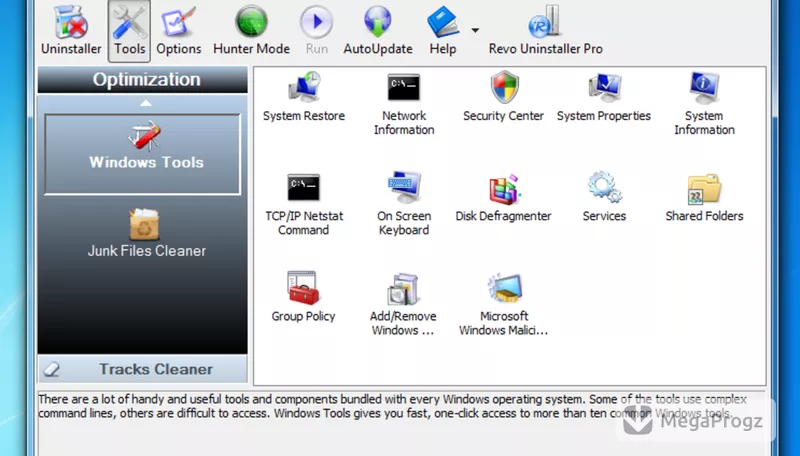Select the Tools toolbar button
This screenshot has height=456, width=800.
click(129, 31)
